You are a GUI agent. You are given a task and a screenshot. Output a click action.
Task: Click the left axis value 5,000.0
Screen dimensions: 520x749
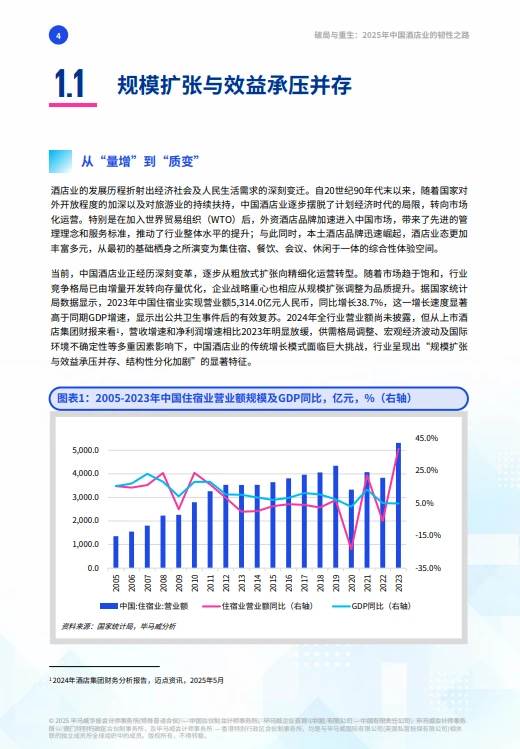pos(85,450)
